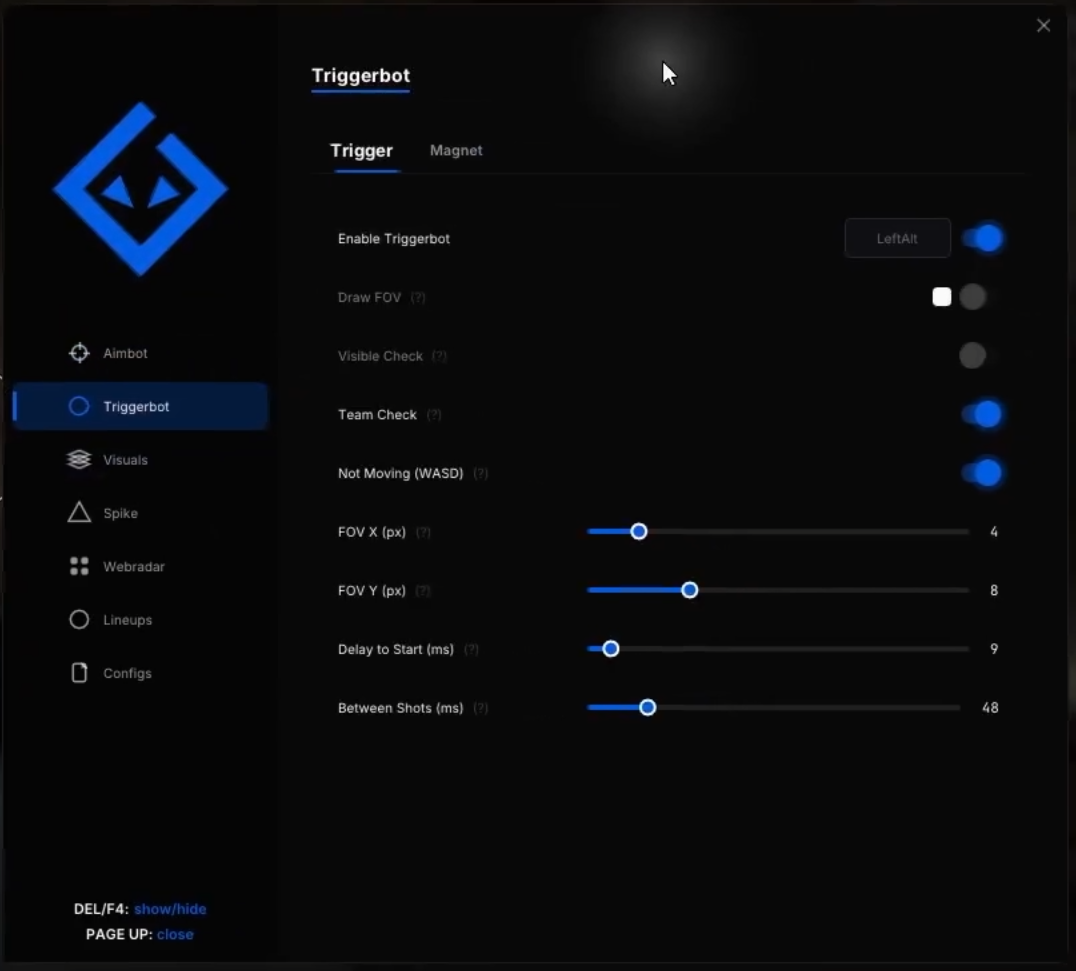Open the Spike triangle icon section
Image resolution: width=1076 pixels, height=971 pixels.
[x=79, y=512]
